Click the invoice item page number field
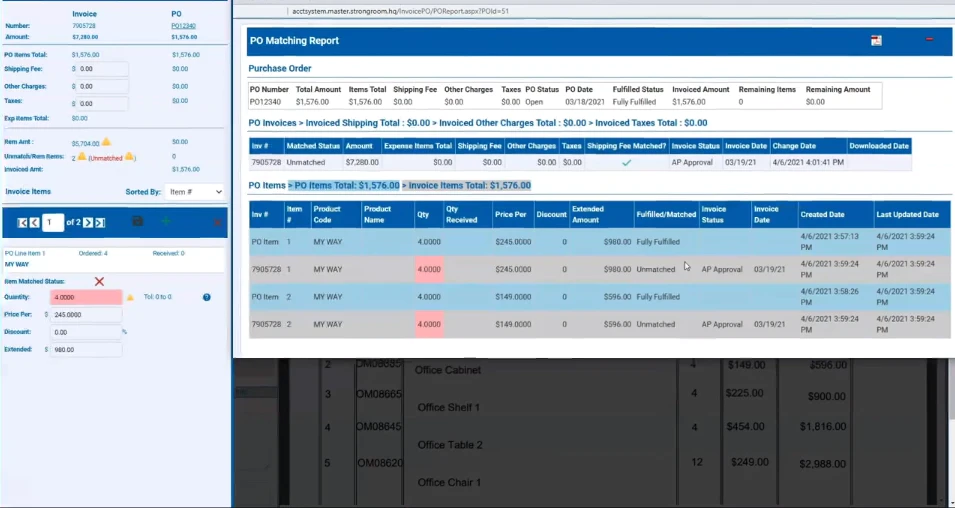Viewport: 955px width, 508px height. (53, 222)
